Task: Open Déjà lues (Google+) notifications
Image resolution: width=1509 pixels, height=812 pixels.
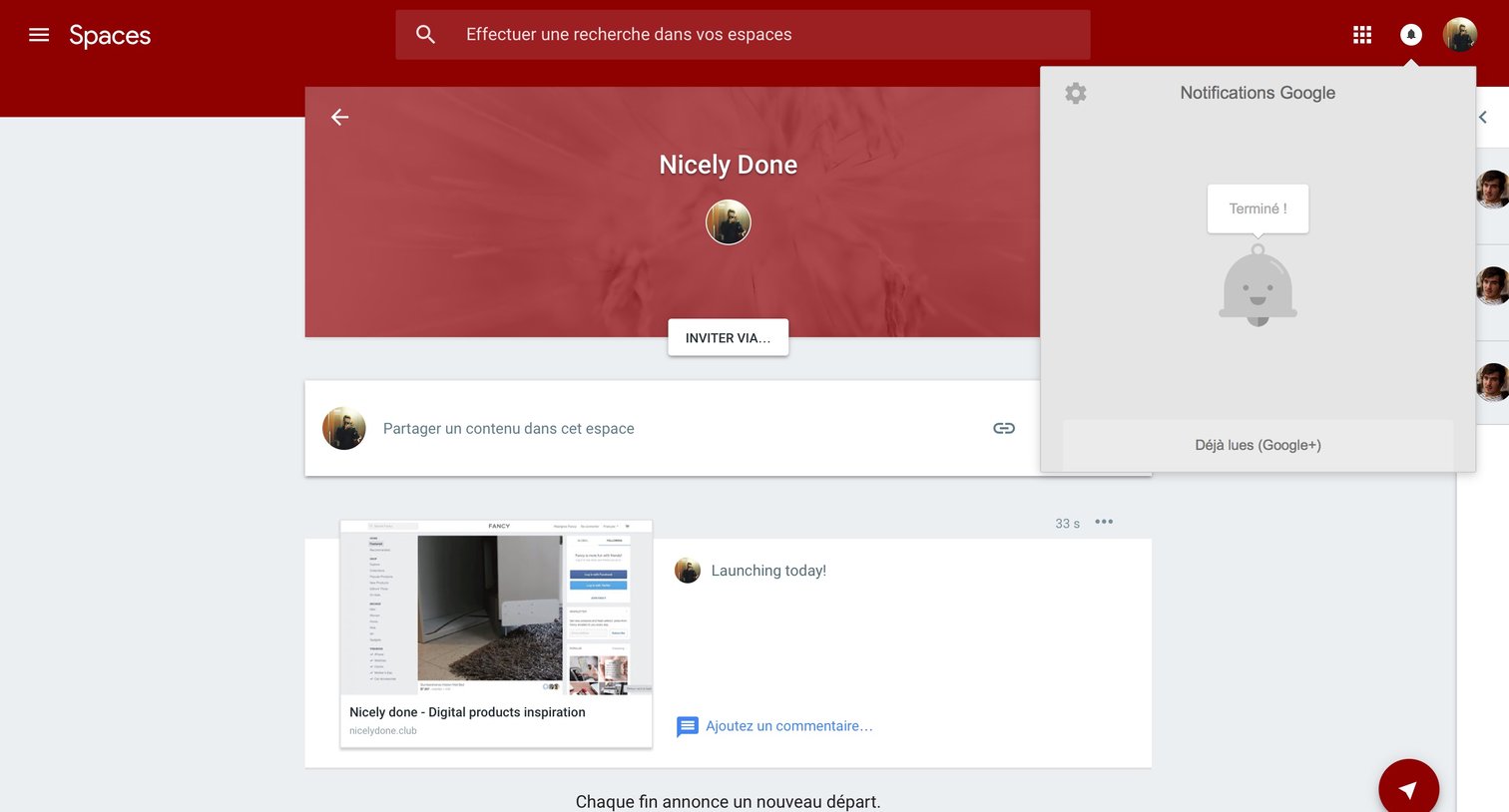Action: click(1257, 445)
